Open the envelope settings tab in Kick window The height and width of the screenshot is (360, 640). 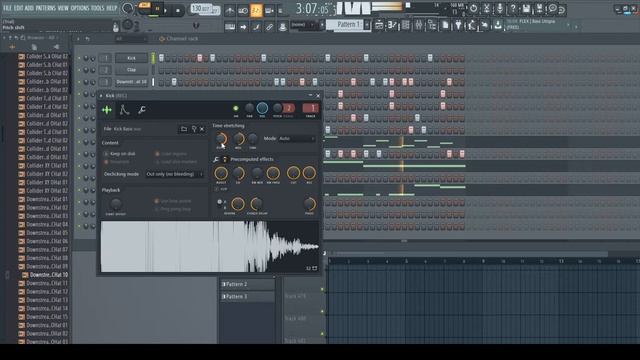(124, 110)
